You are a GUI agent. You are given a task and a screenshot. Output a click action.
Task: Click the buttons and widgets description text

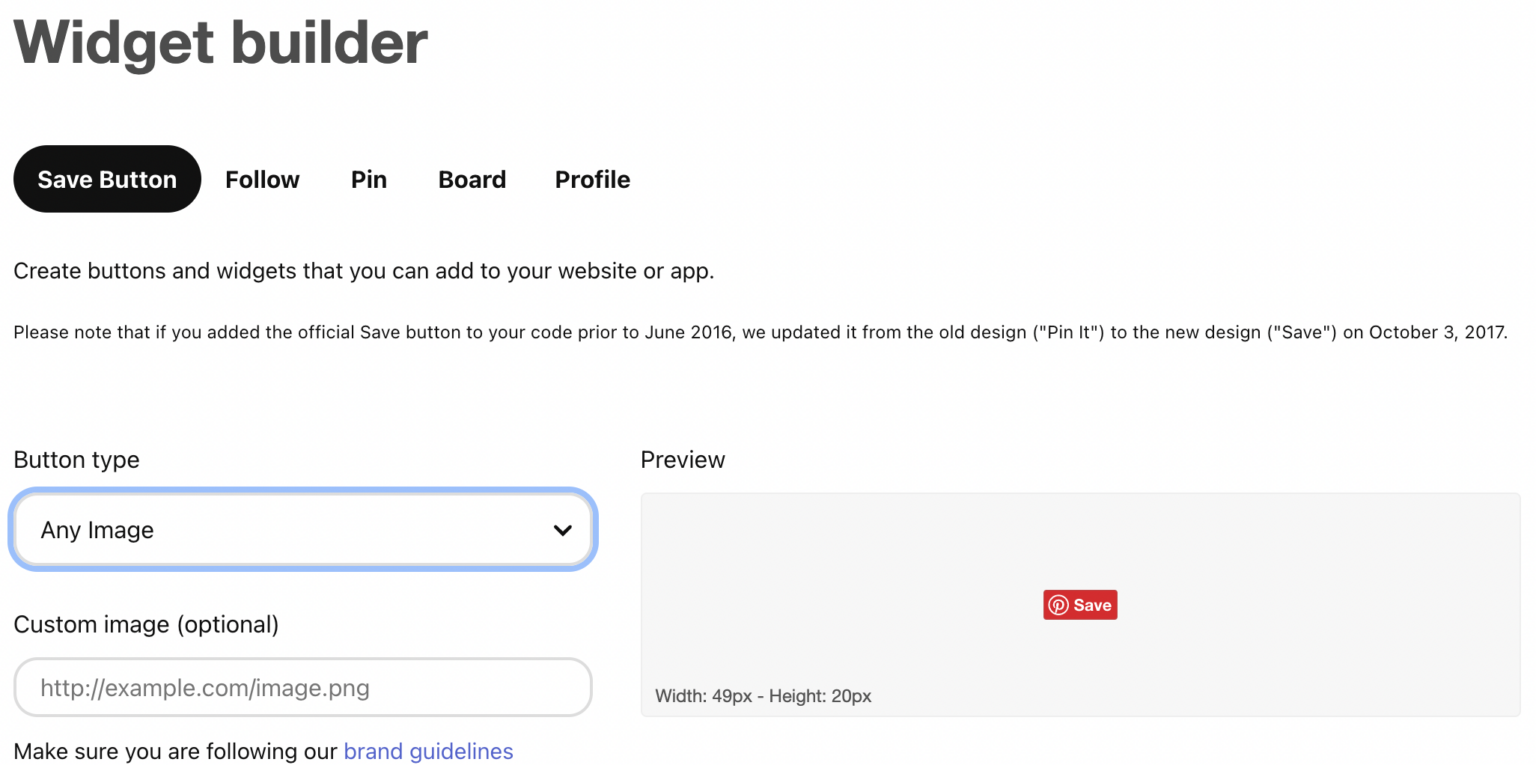(364, 270)
